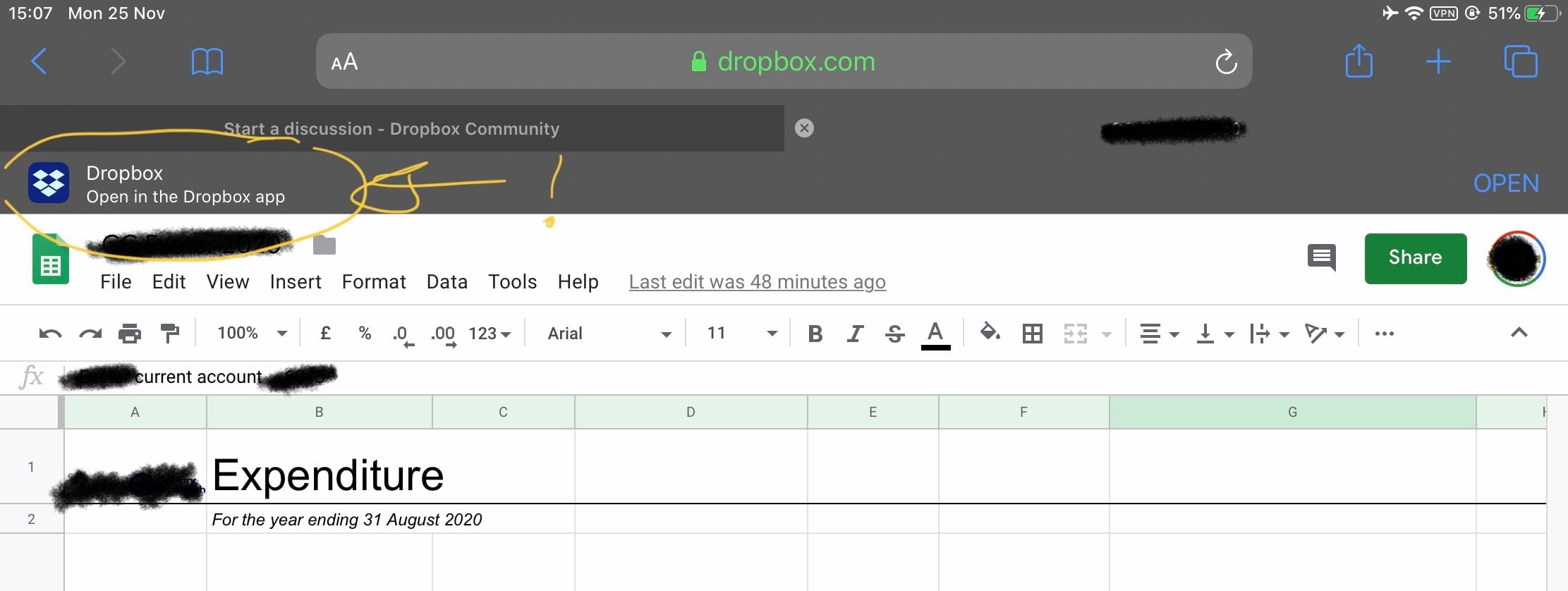Click the green Share button
This screenshot has width=1568, height=591.
click(1415, 258)
